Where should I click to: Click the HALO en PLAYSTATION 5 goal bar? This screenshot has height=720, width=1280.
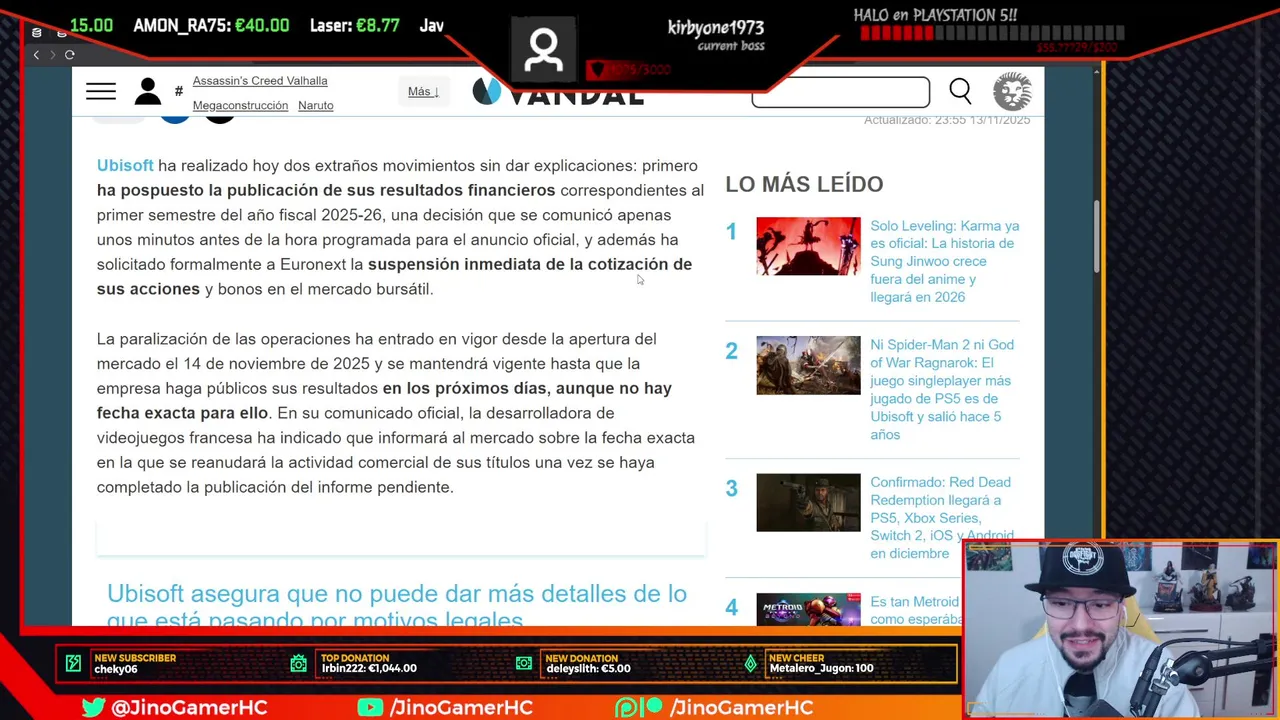coord(992,34)
